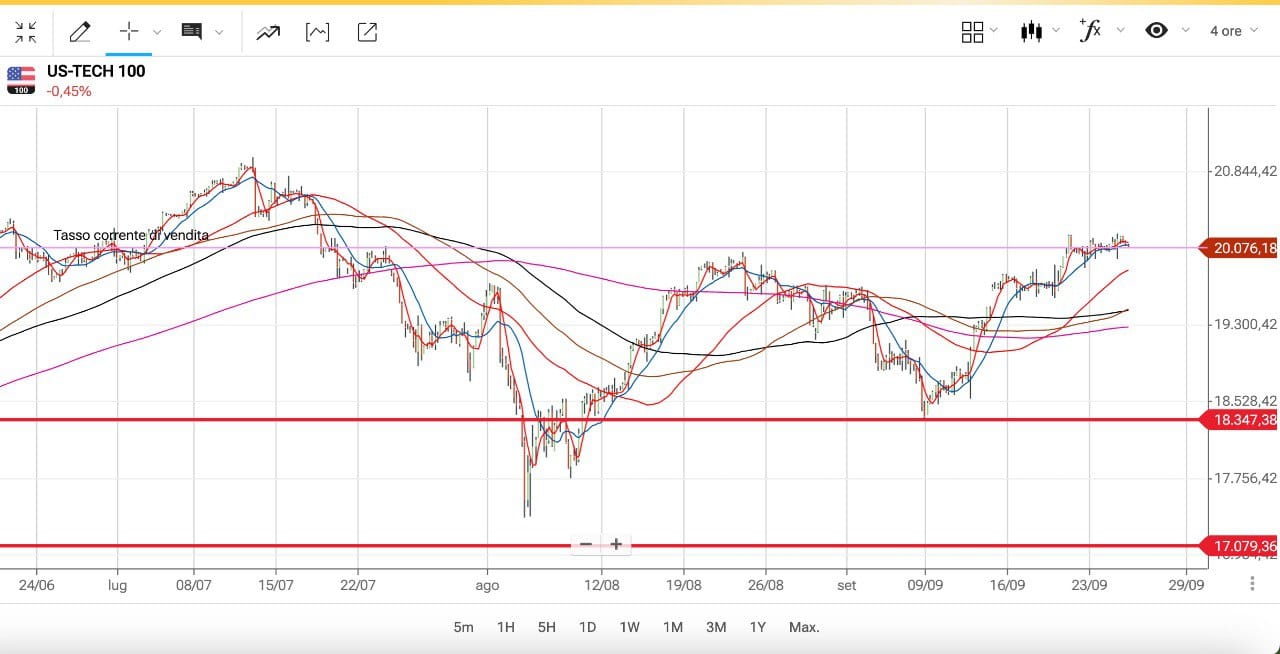1280x654 pixels.
Task: Select the Max. range button
Action: click(804, 627)
